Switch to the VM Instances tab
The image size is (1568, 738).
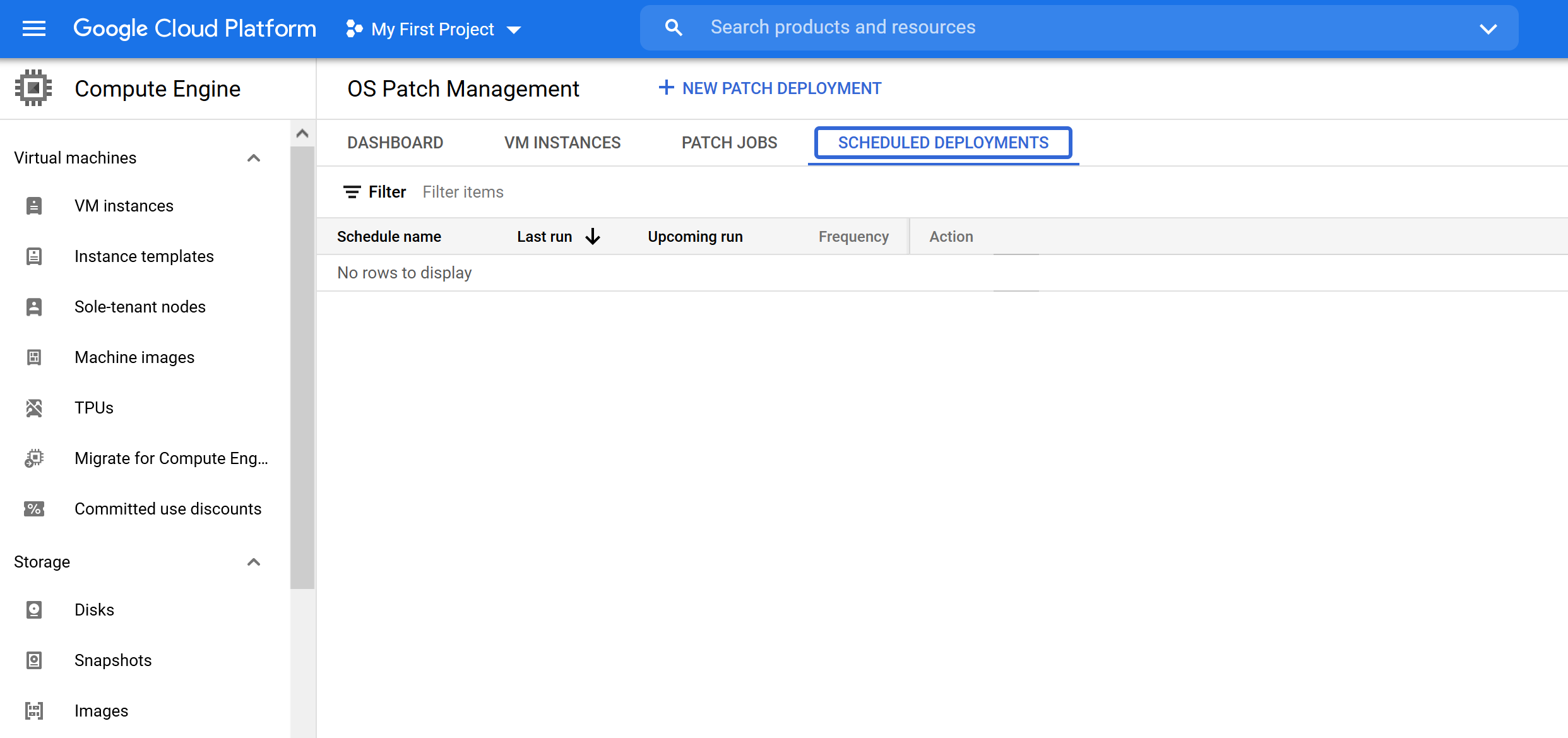(x=562, y=143)
